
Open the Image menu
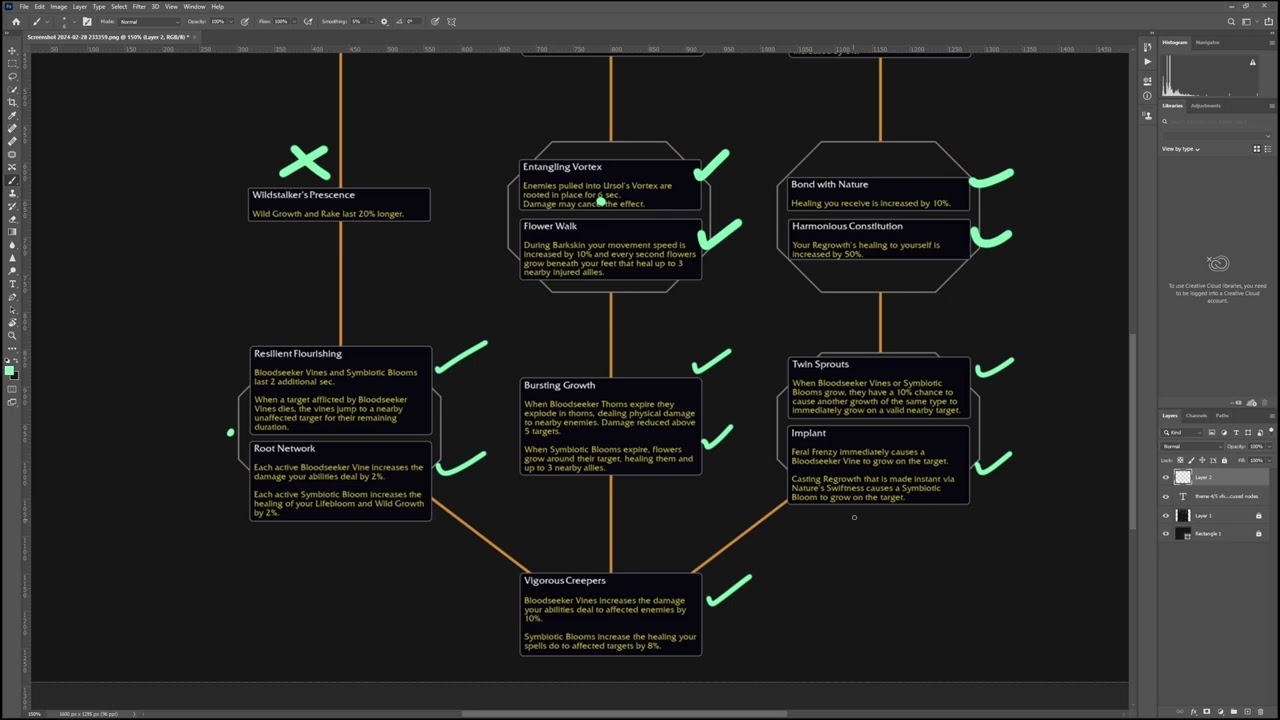59,6
